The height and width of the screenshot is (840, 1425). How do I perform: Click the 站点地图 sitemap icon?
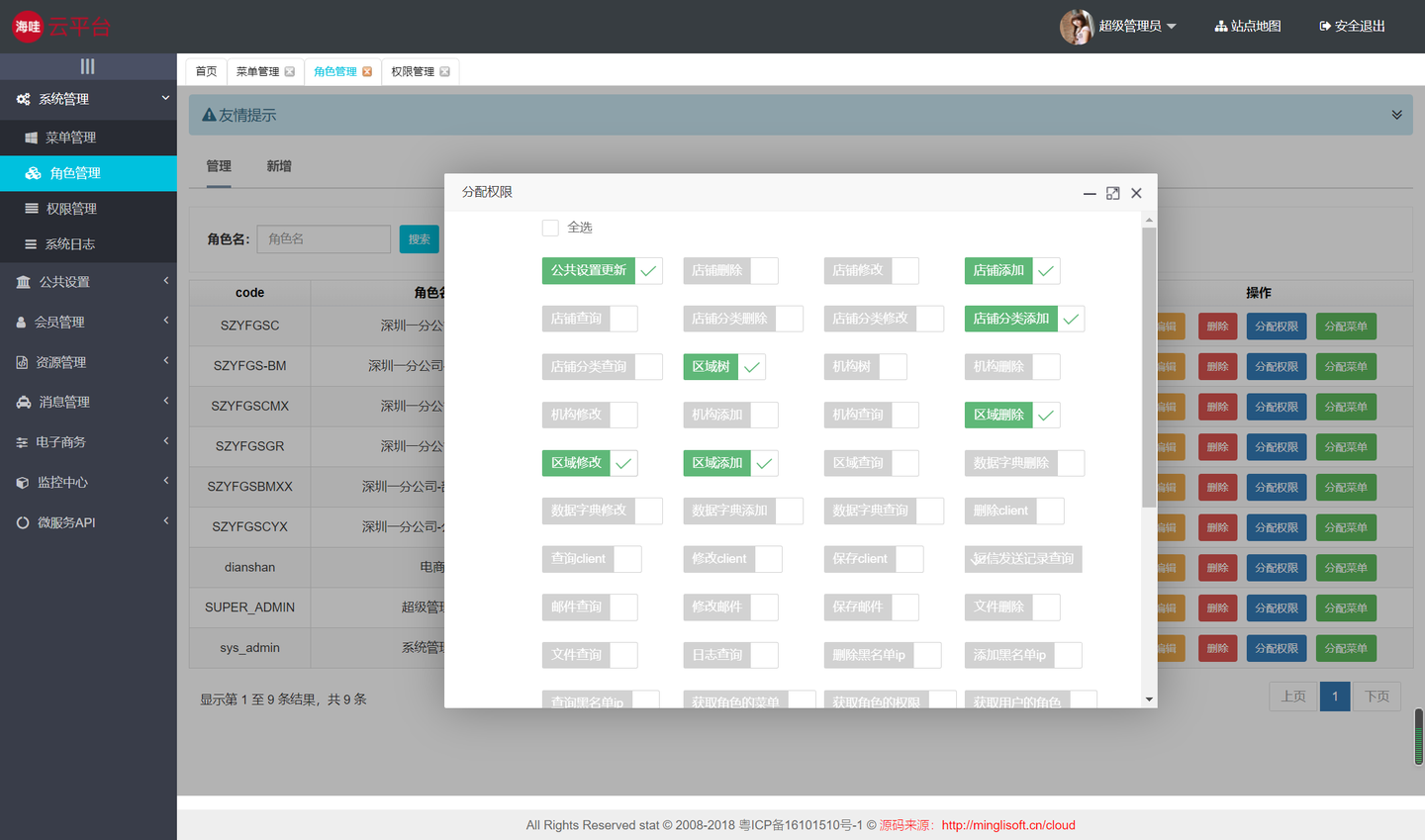point(1219,27)
